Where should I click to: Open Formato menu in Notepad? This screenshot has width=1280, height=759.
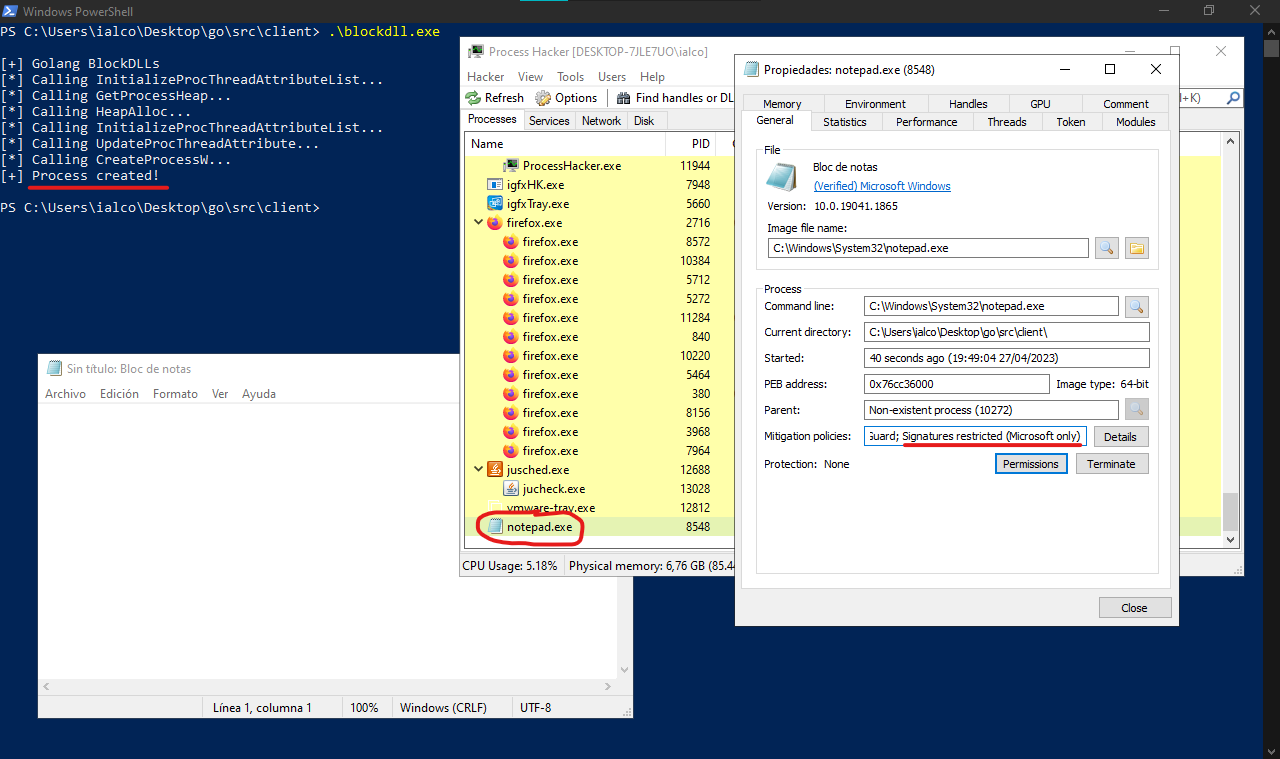point(176,394)
